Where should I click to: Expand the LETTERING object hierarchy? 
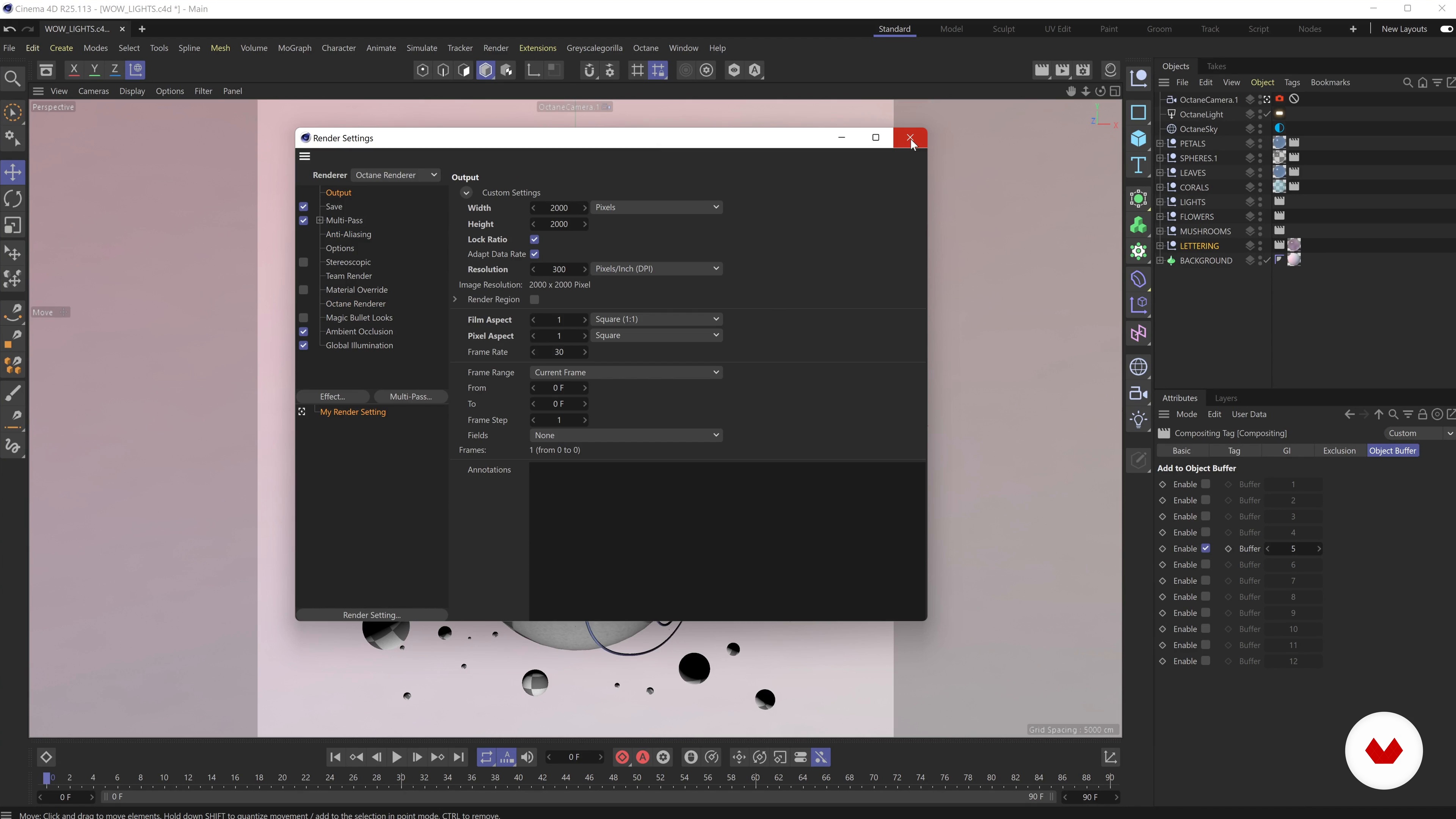[1160, 246]
